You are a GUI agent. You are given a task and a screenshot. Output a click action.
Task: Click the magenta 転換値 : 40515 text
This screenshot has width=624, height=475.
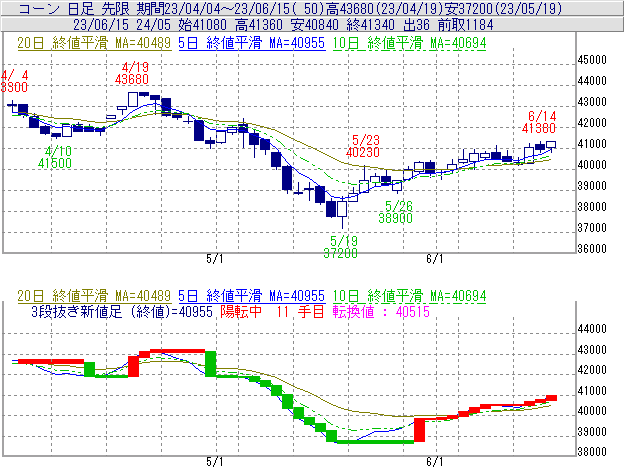pyautogui.click(x=381, y=311)
